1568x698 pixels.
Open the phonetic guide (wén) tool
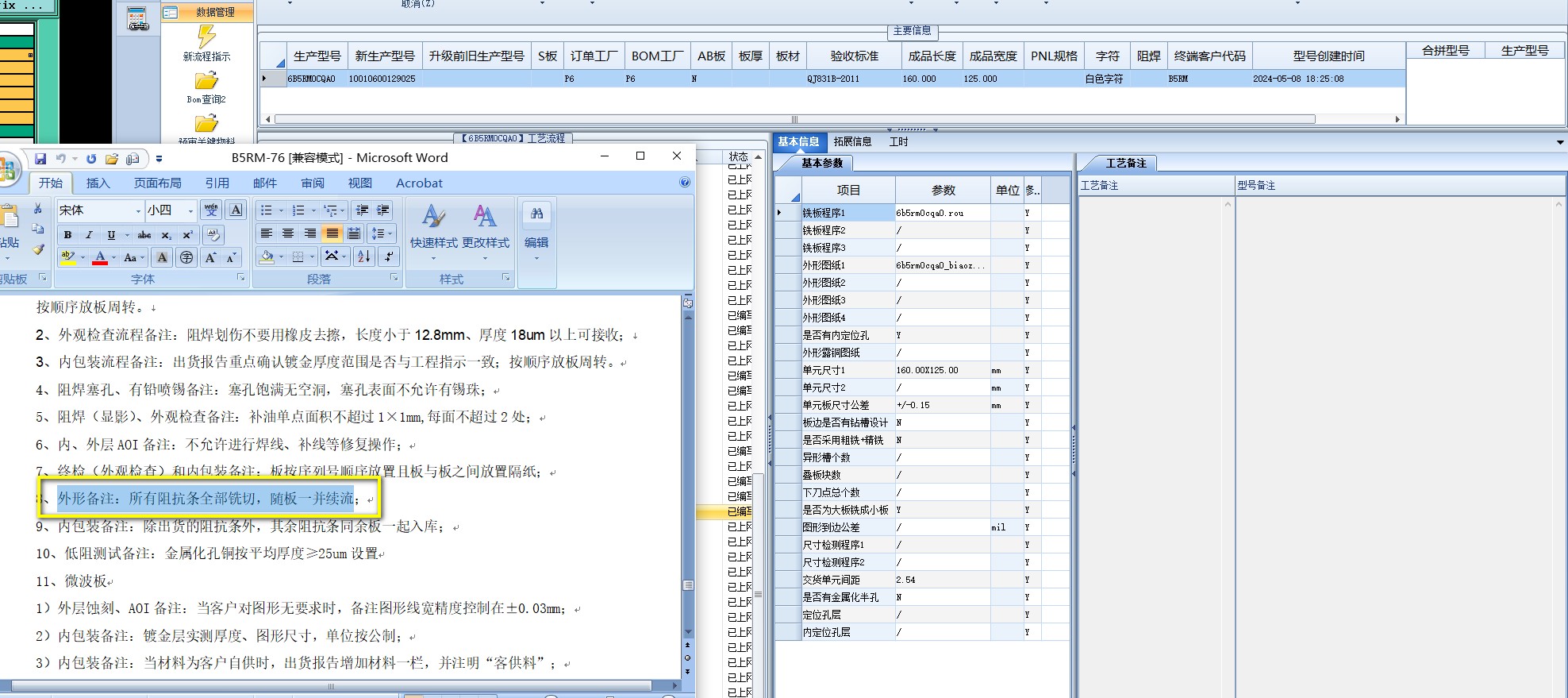[x=211, y=210]
